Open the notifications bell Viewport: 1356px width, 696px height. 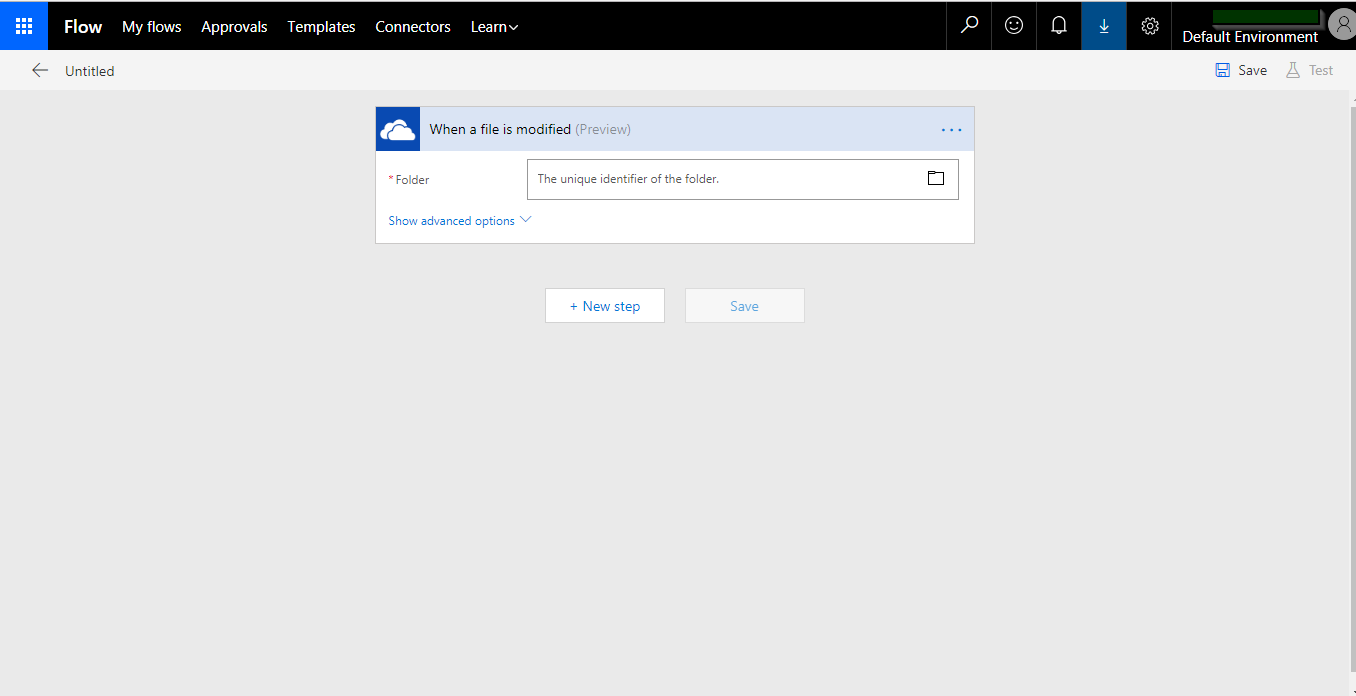point(1059,26)
